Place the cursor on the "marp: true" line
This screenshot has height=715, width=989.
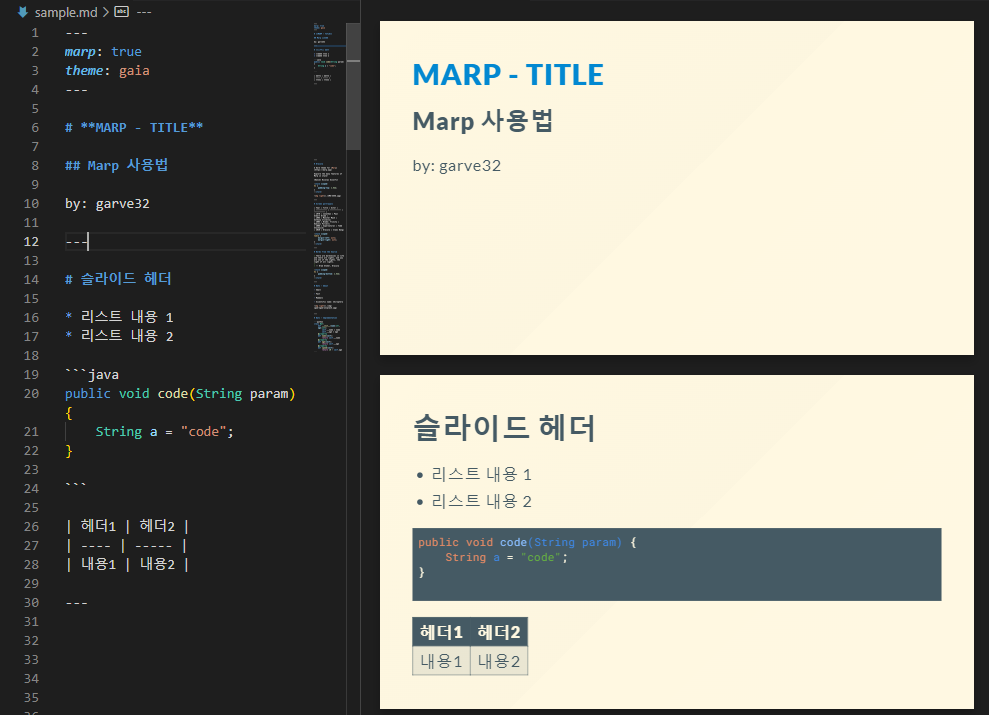(105, 51)
